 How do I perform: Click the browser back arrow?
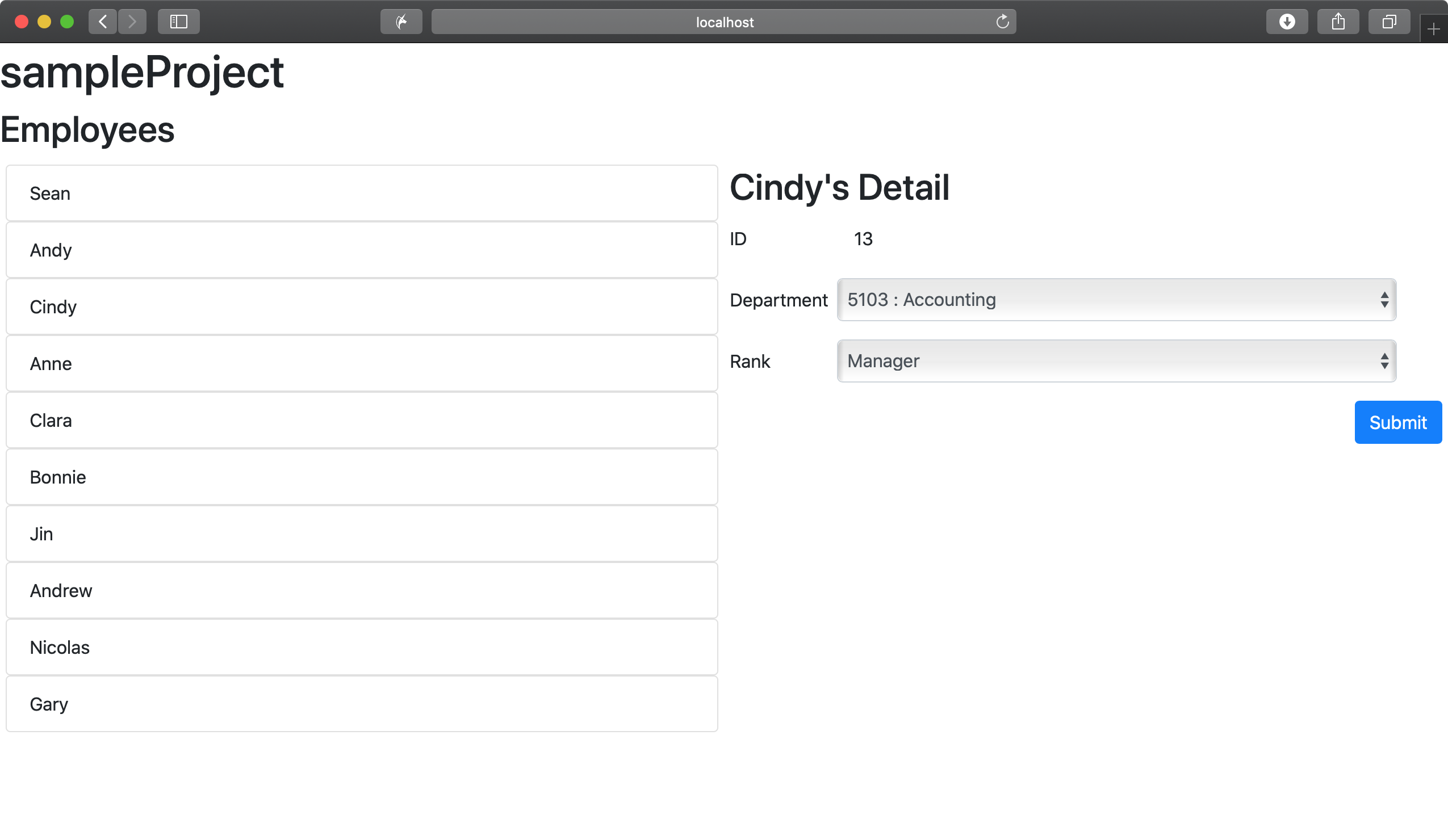pos(103,22)
